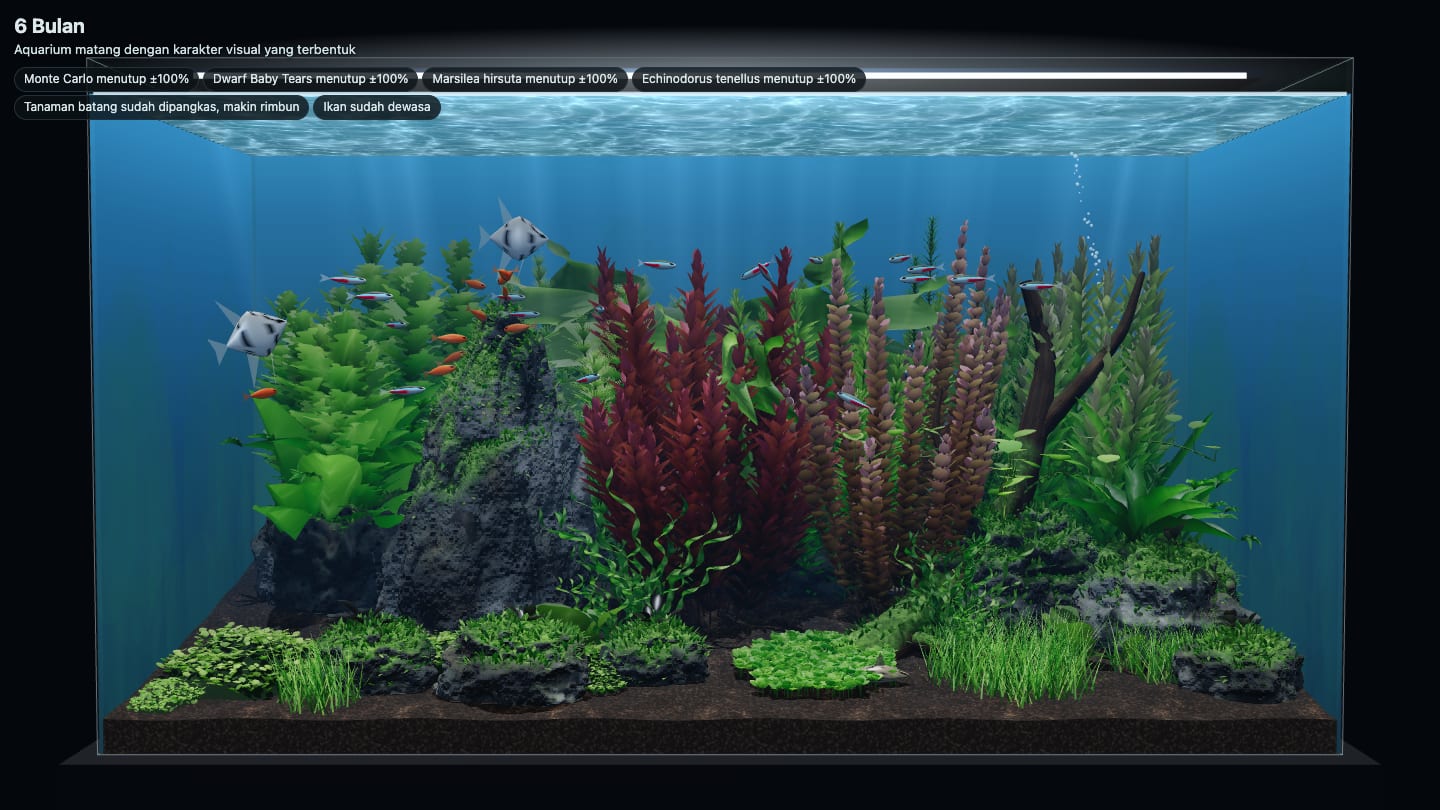
Task: Select the "Ikan sudah dewasa" chip
Action: (x=377, y=107)
